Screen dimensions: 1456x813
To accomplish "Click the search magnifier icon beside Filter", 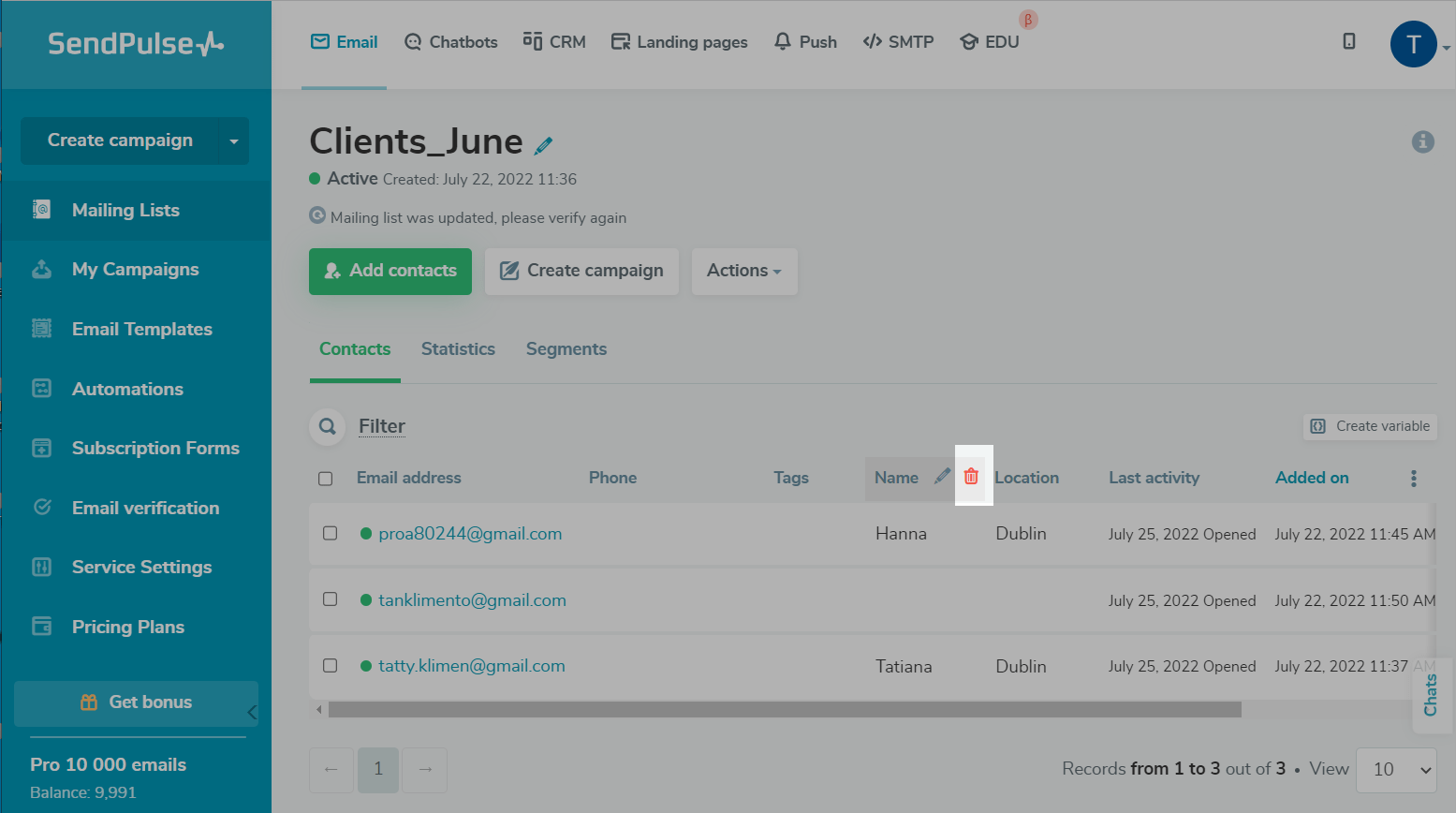I will [x=327, y=426].
